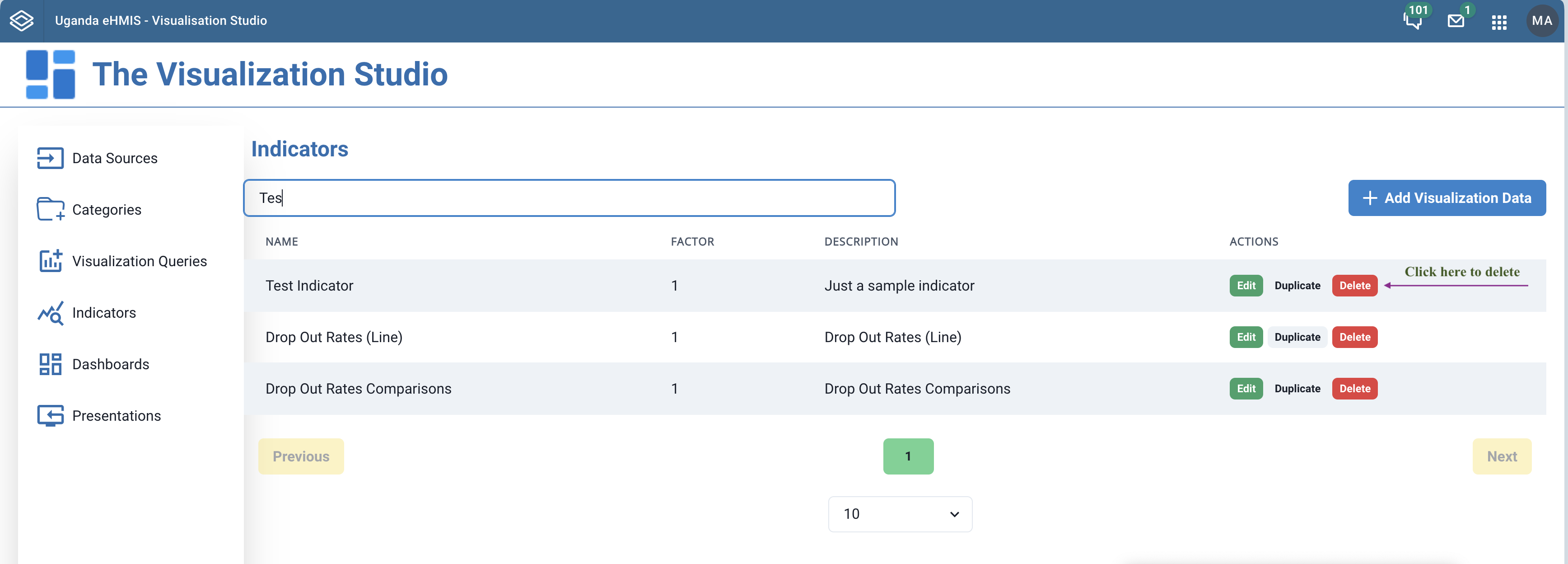This screenshot has width=1568, height=564.
Task: Open Data Sources section
Action: point(114,158)
